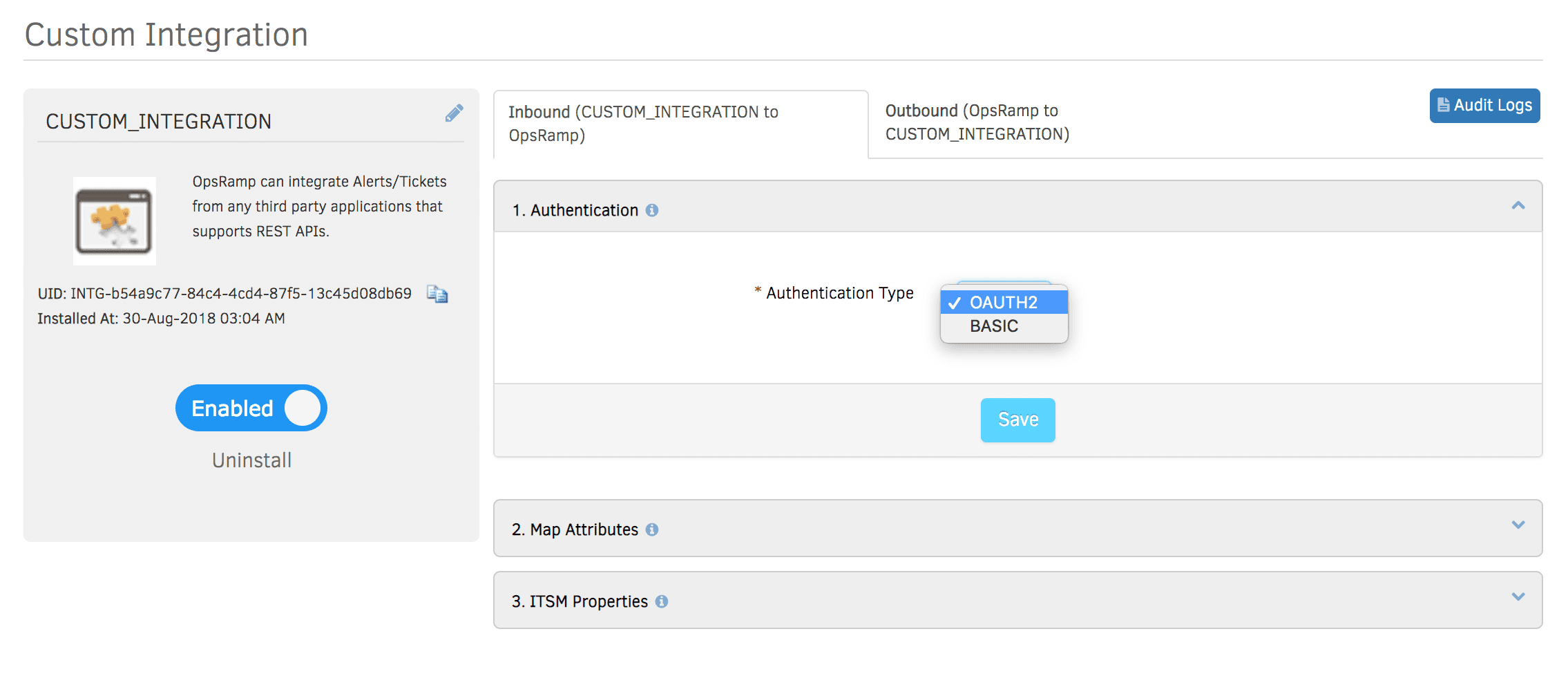Image resolution: width=1568 pixels, height=694 pixels.
Task: Disable the integration using the Enabled toggle
Action: pos(251,408)
